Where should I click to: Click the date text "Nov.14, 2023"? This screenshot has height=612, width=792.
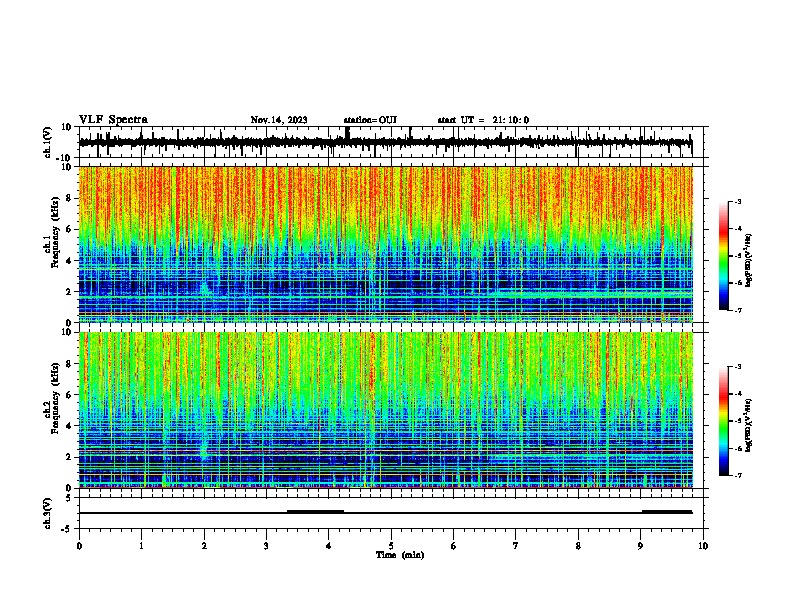(x=279, y=120)
